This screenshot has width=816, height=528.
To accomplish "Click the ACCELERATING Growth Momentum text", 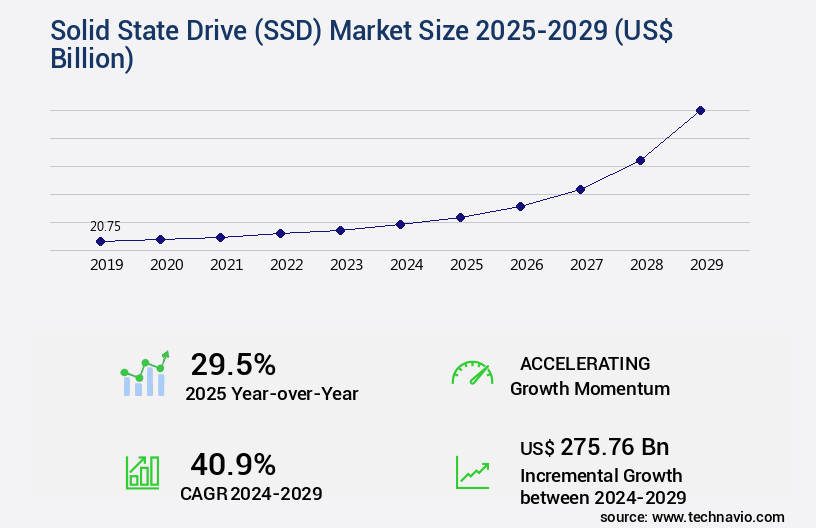I will tap(589, 376).
